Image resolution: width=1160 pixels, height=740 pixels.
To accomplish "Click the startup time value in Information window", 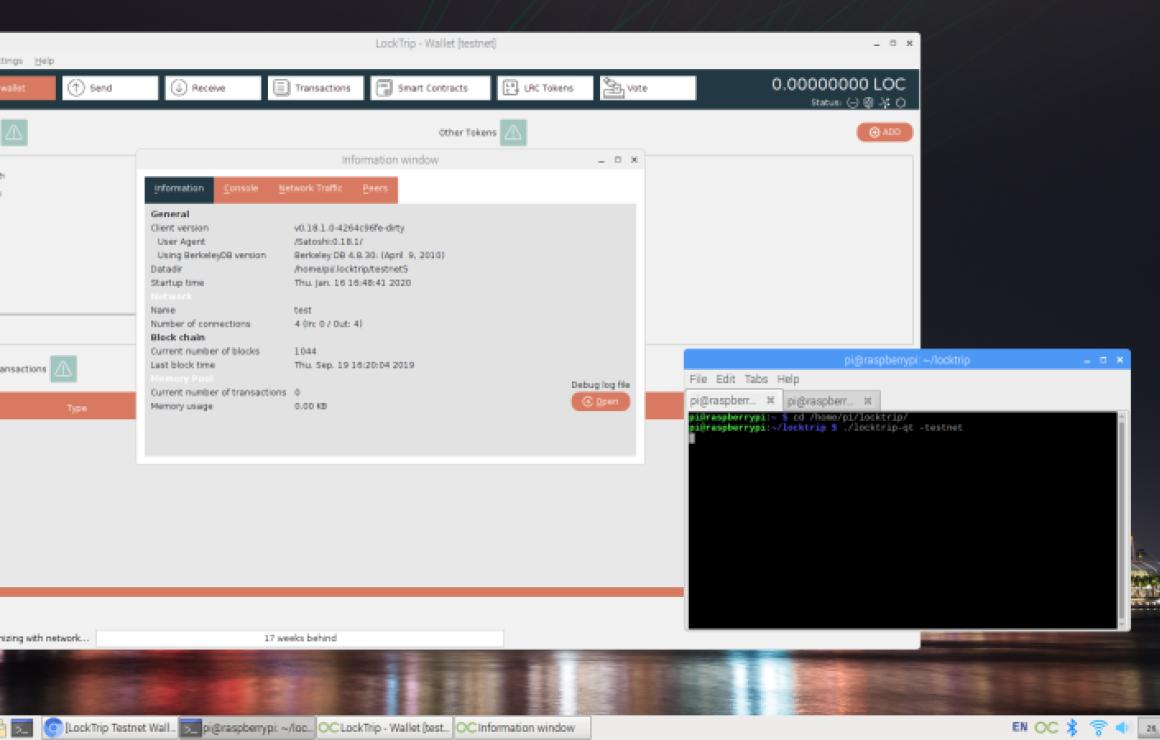I will click(x=352, y=283).
